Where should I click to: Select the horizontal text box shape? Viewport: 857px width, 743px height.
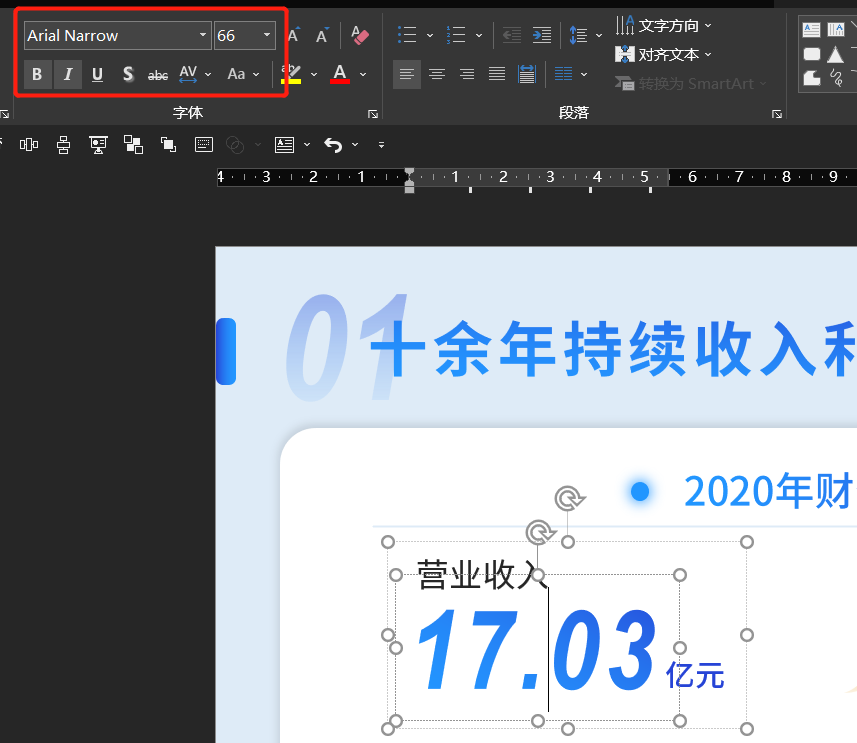811,30
